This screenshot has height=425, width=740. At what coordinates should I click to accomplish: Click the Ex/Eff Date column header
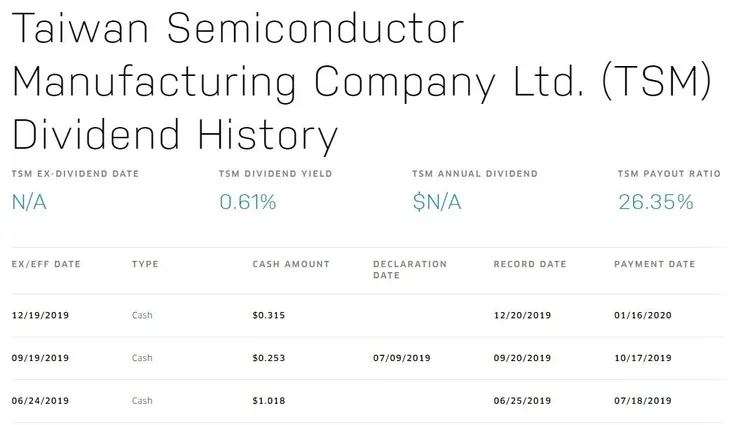coord(45,265)
